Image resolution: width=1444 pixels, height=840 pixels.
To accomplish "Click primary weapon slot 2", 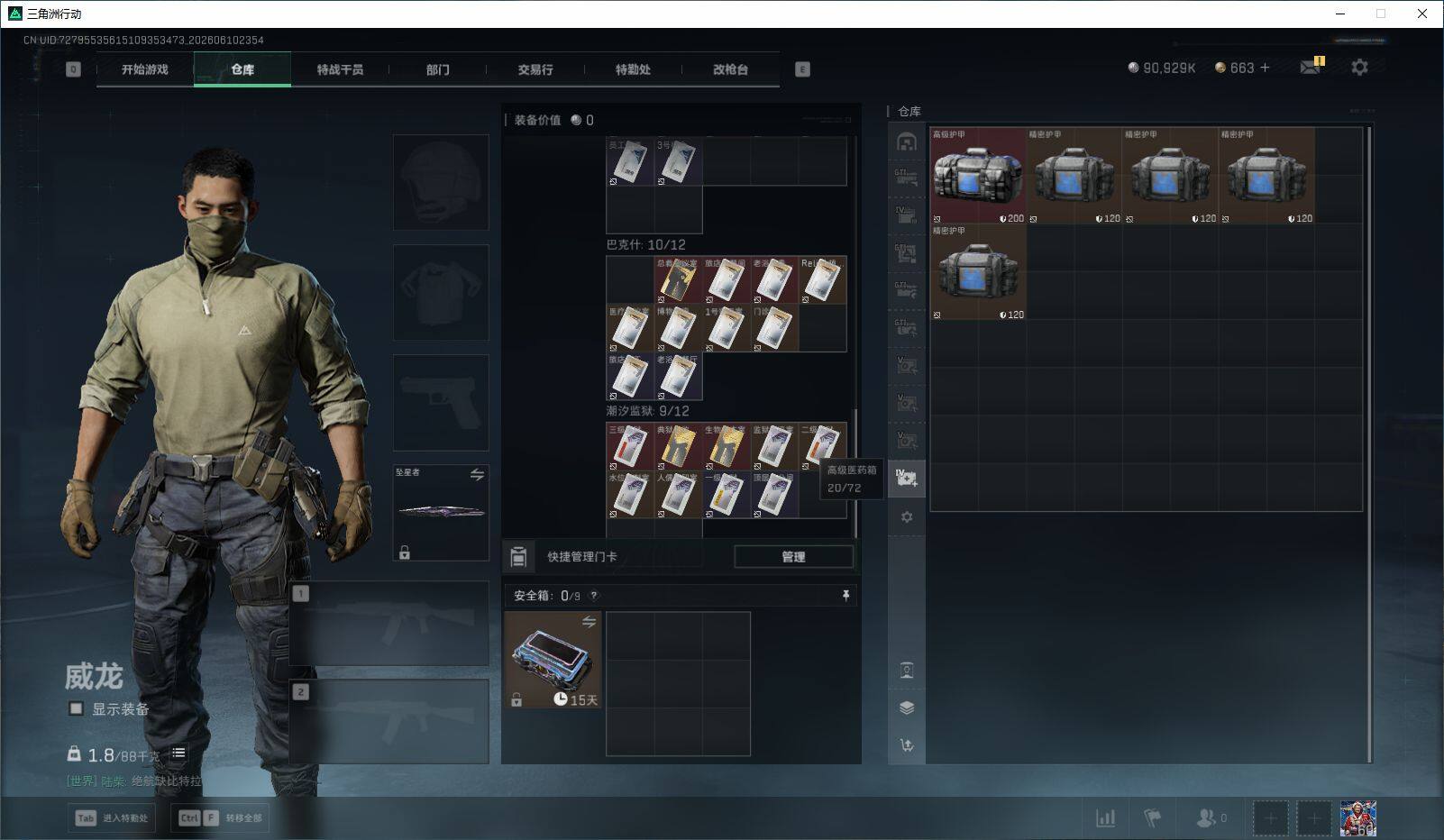I will coord(389,722).
